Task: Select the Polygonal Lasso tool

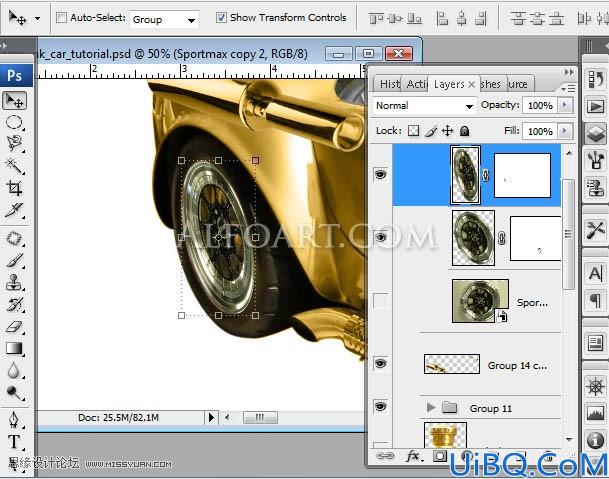Action: [14, 144]
